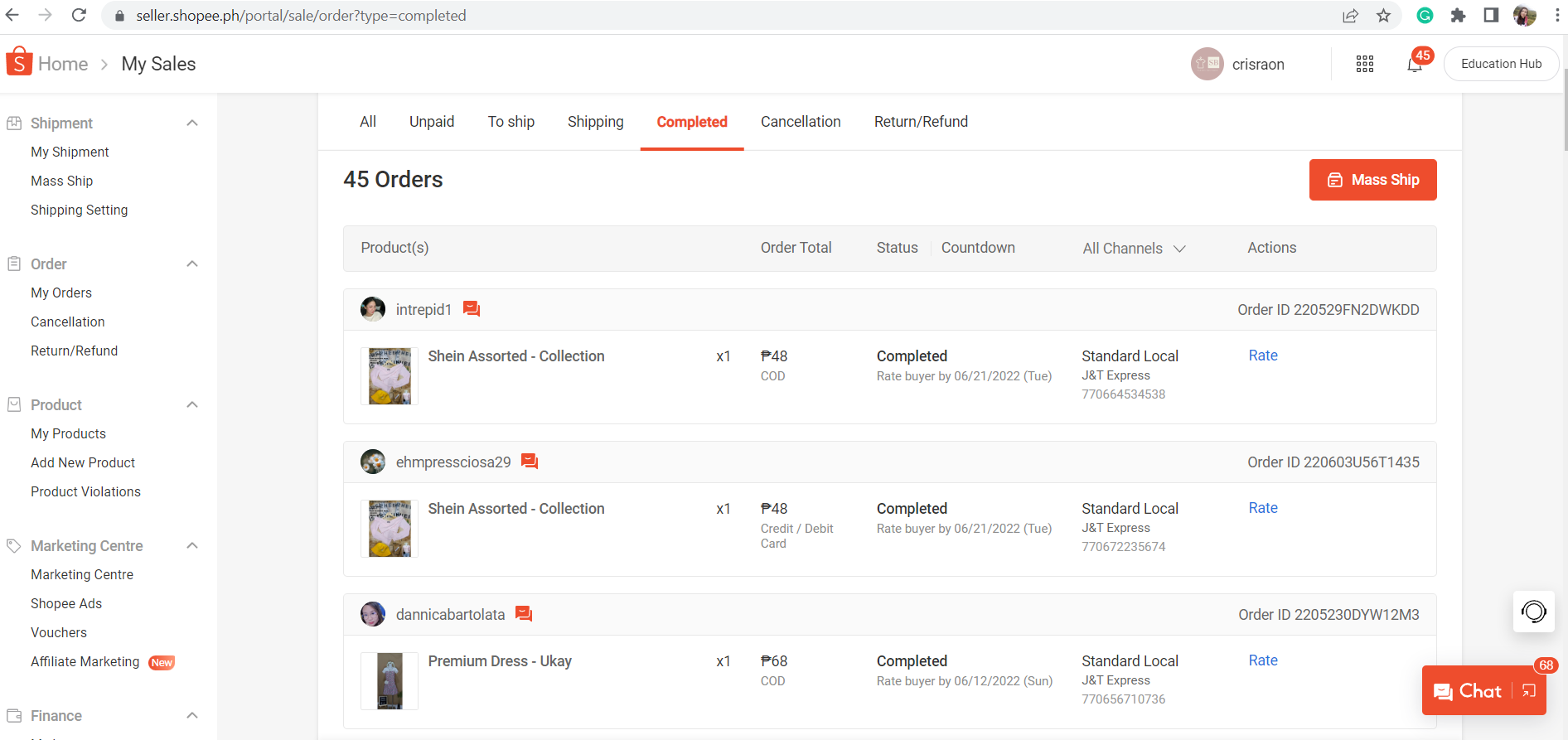Click the chat icon beside ehmpressciosa29
Viewport: 1568px width, 740px height.
pos(530,462)
